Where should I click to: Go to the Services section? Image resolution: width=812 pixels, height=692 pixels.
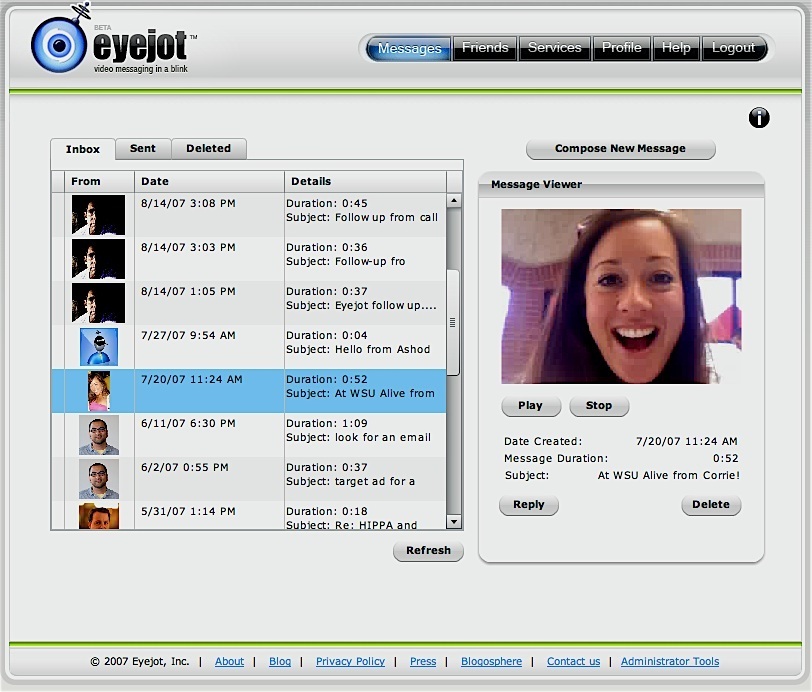[554, 48]
